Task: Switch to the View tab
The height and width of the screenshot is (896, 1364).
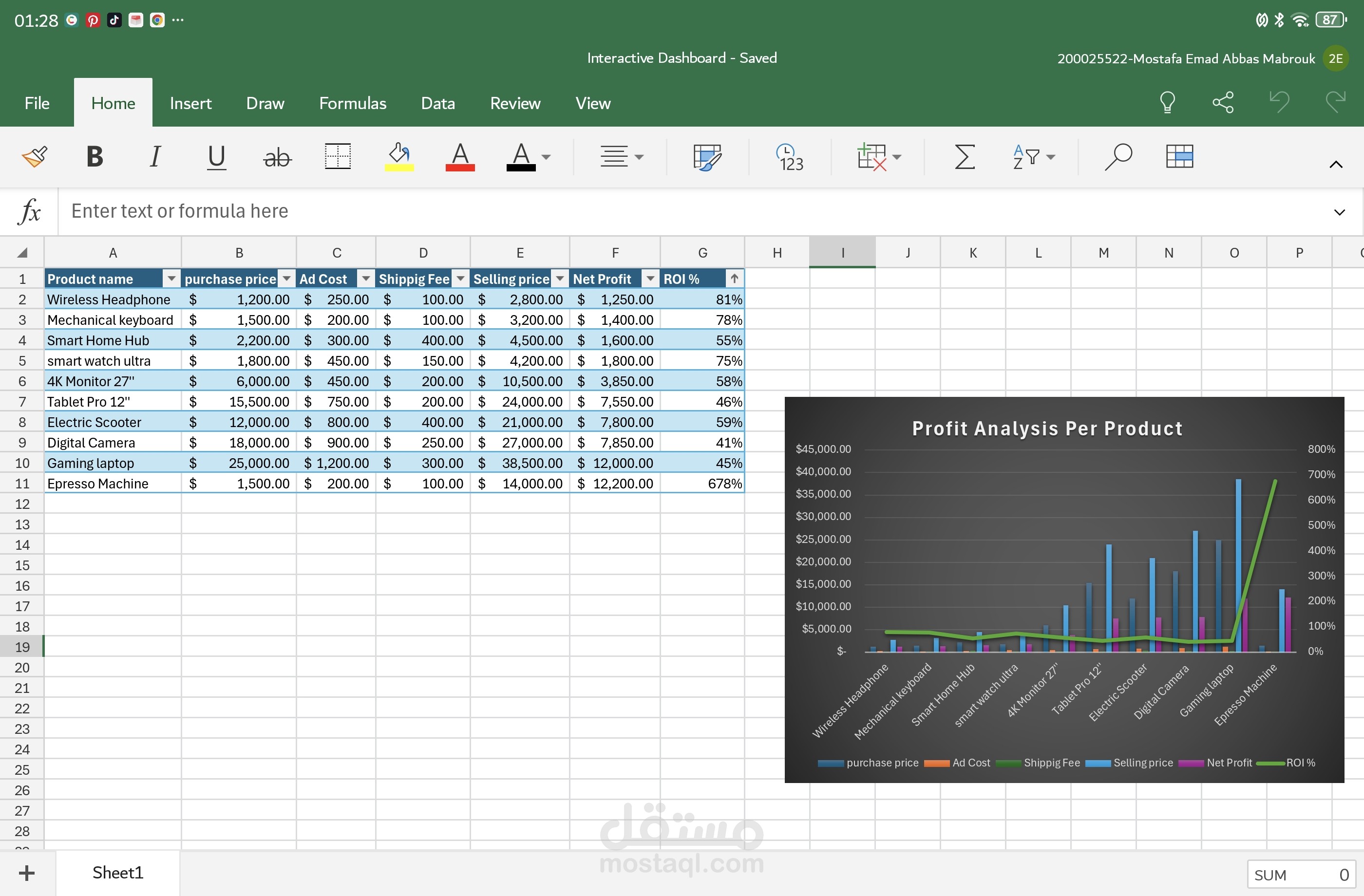Action: 592,103
